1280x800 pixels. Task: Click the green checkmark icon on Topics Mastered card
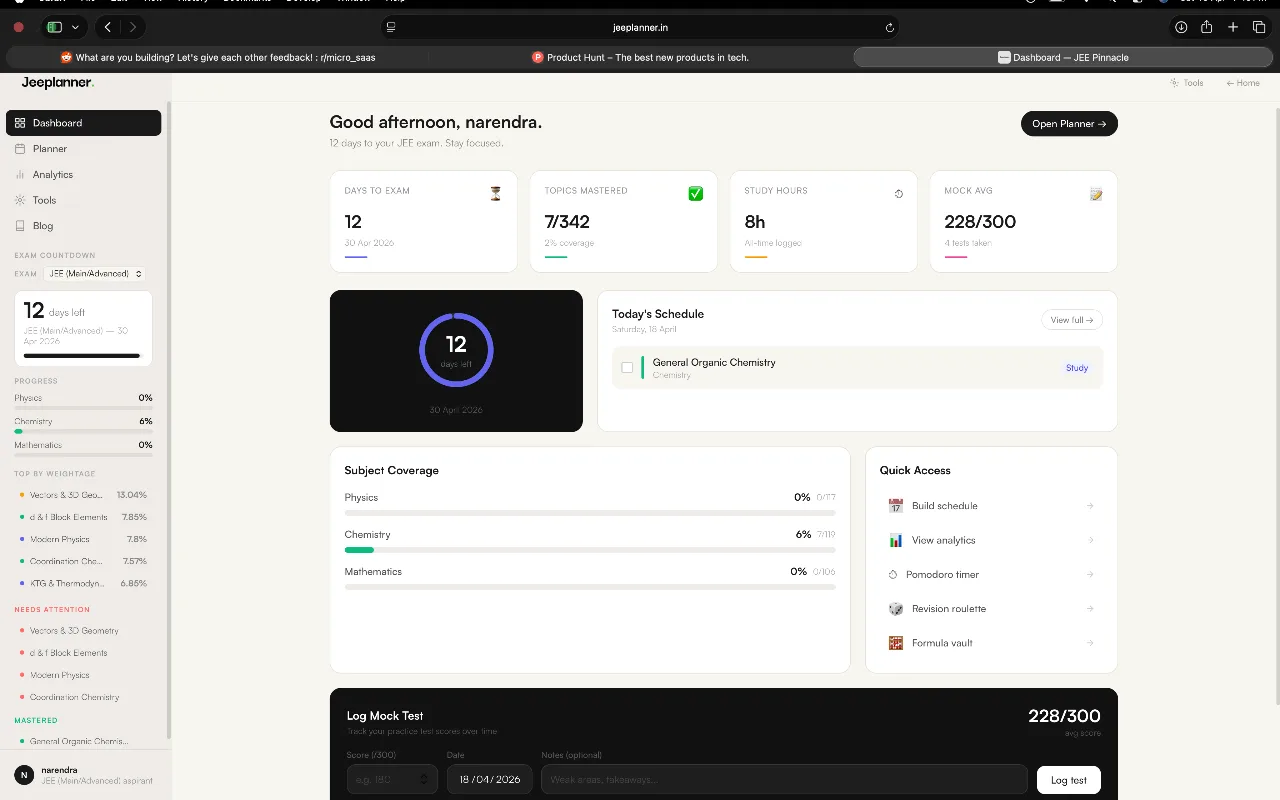coord(696,193)
